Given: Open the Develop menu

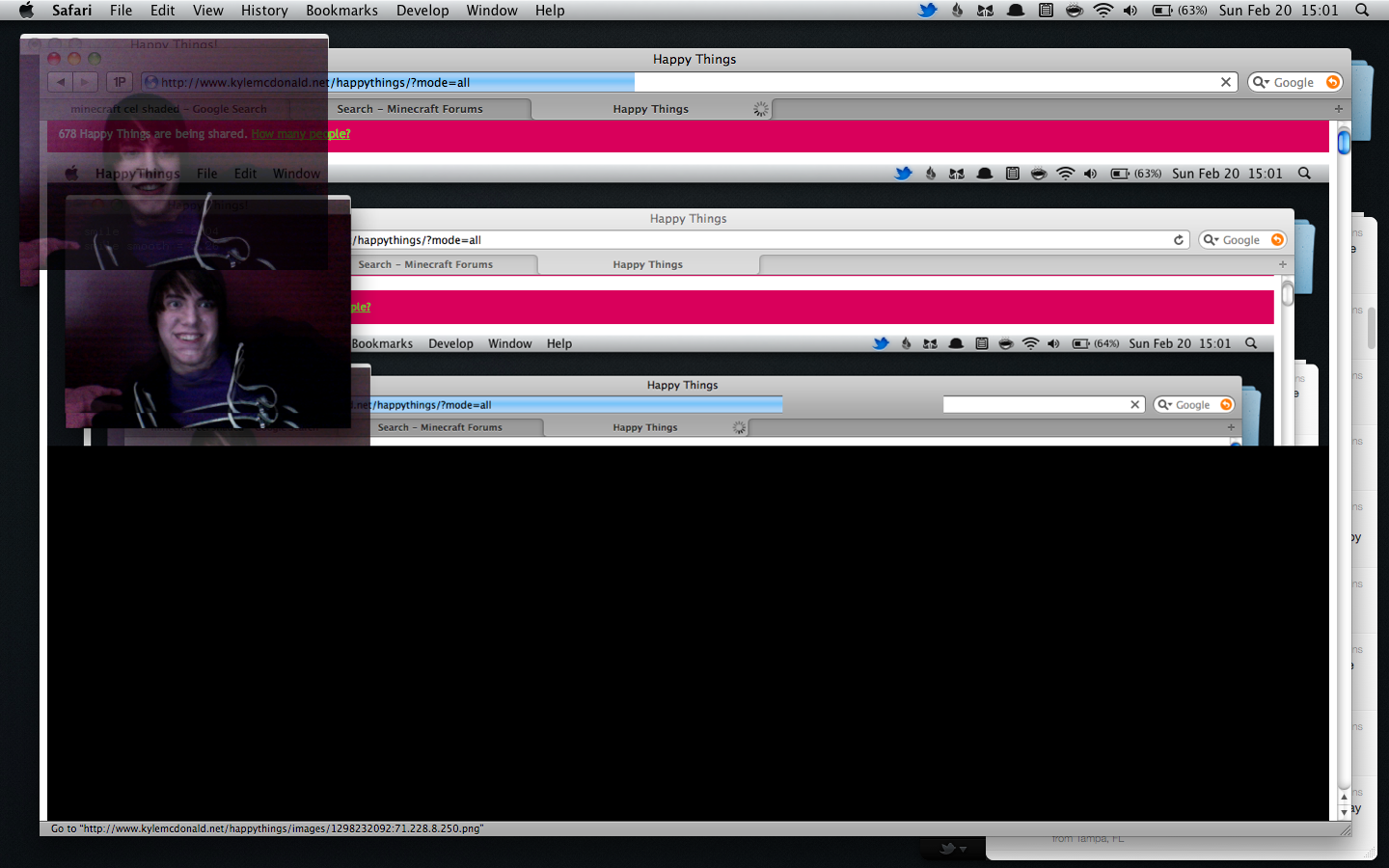Looking at the screenshot, I should 422,11.
